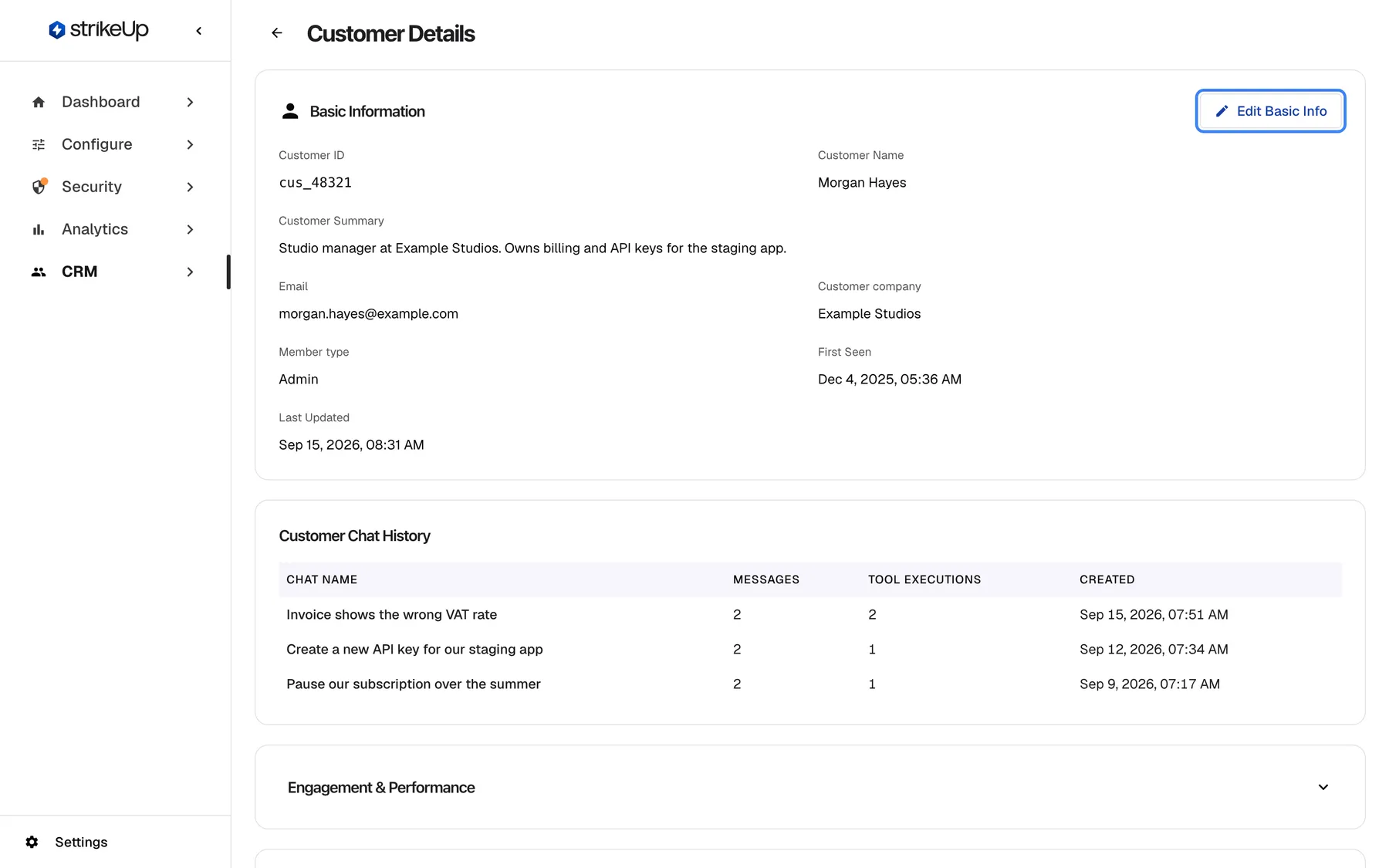This screenshot has width=1389, height=868.
Task: Click the Edit Basic Info button
Action: tap(1270, 111)
